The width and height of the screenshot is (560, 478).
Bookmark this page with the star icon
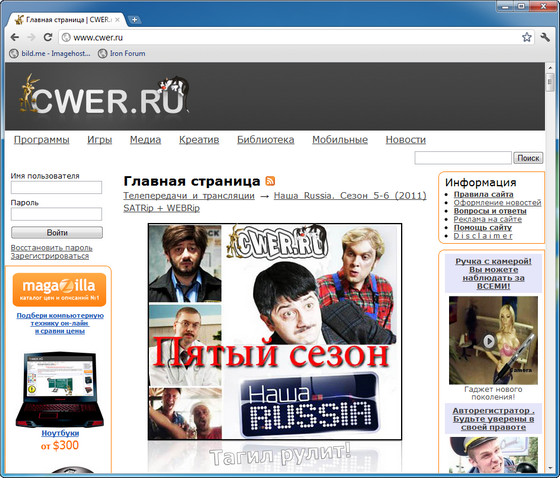526,37
